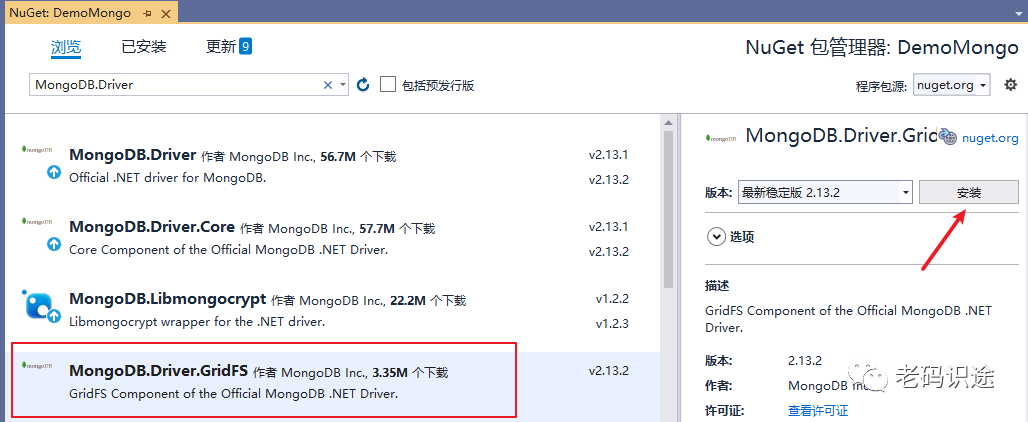Open the search history dropdown arrow
The width and height of the screenshot is (1028, 422).
click(x=343, y=85)
